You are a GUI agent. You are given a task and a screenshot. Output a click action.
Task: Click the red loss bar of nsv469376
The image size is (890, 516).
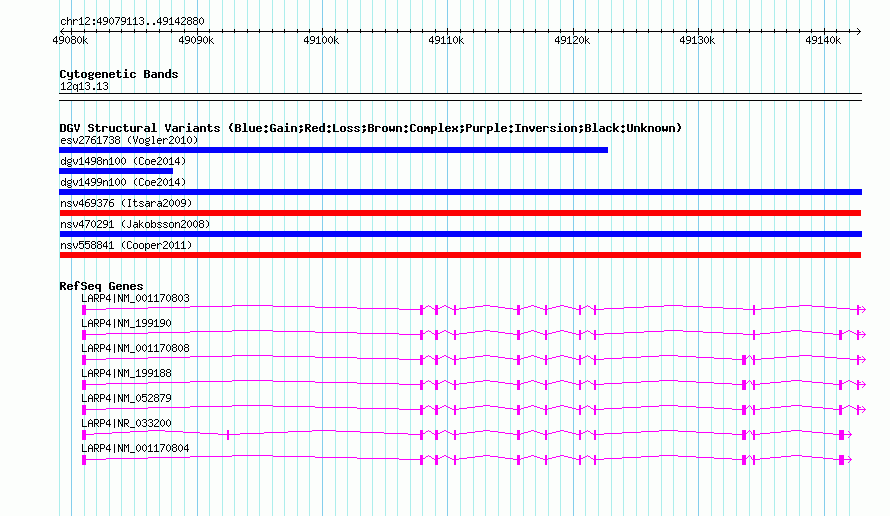point(460,213)
